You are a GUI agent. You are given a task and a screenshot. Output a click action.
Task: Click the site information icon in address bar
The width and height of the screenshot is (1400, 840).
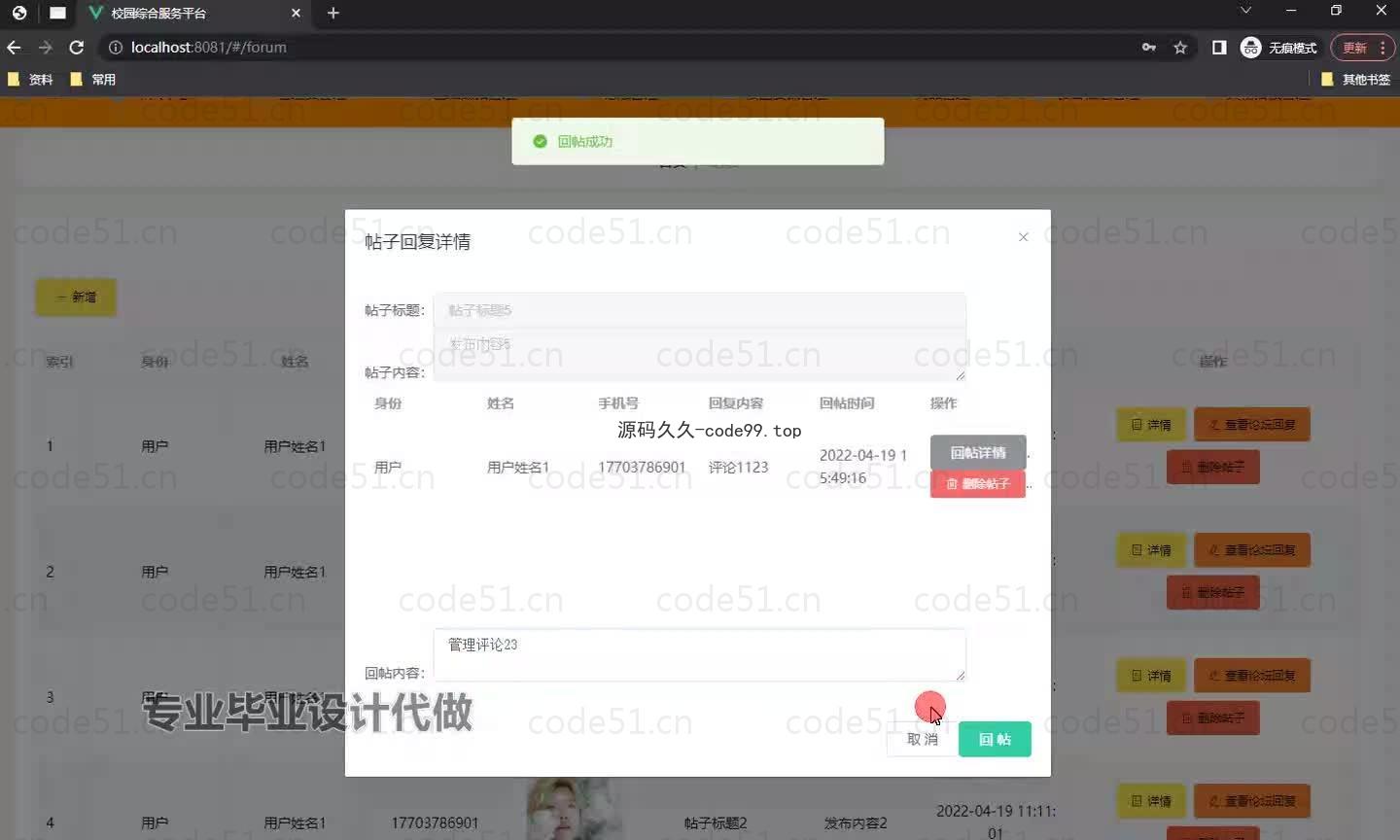pyautogui.click(x=115, y=47)
